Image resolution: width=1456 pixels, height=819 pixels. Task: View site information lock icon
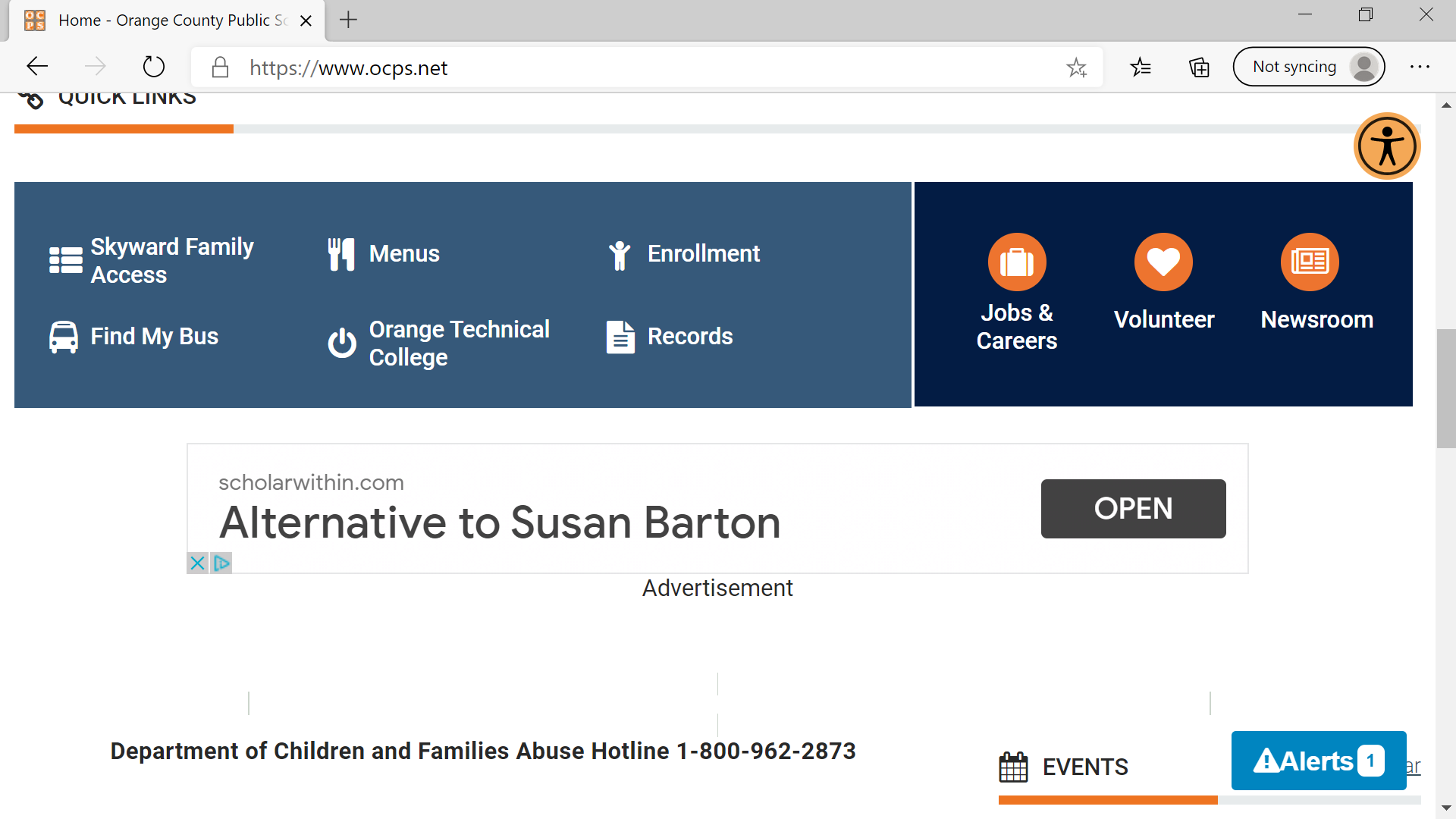click(x=220, y=67)
